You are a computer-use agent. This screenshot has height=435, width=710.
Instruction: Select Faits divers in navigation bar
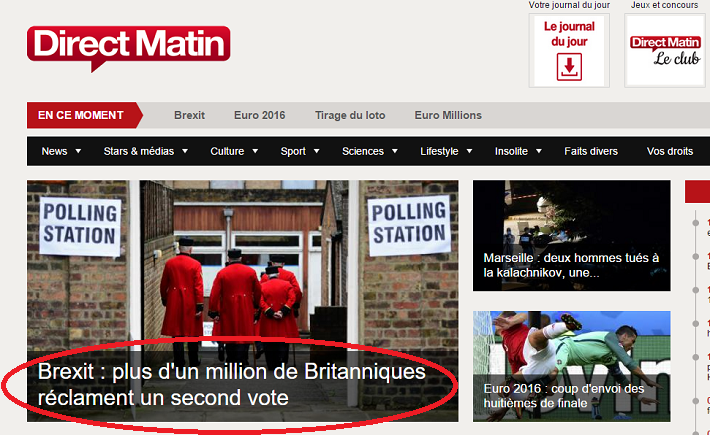591,151
